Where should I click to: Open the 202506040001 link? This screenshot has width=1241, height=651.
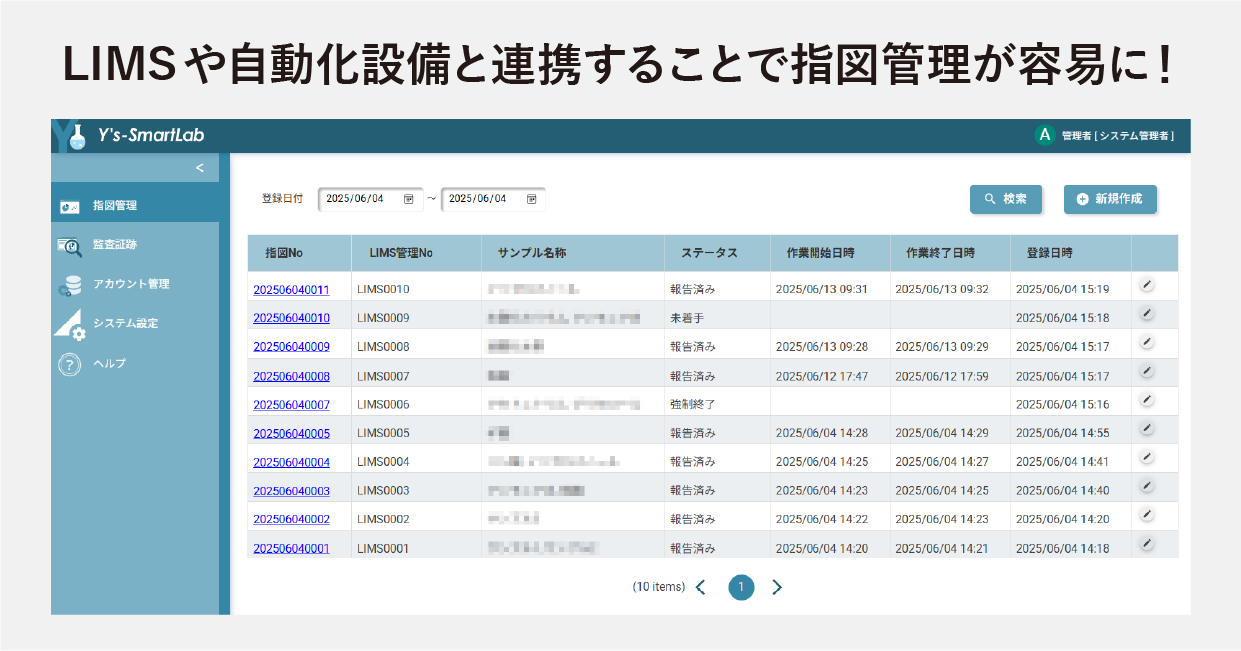tap(291, 549)
